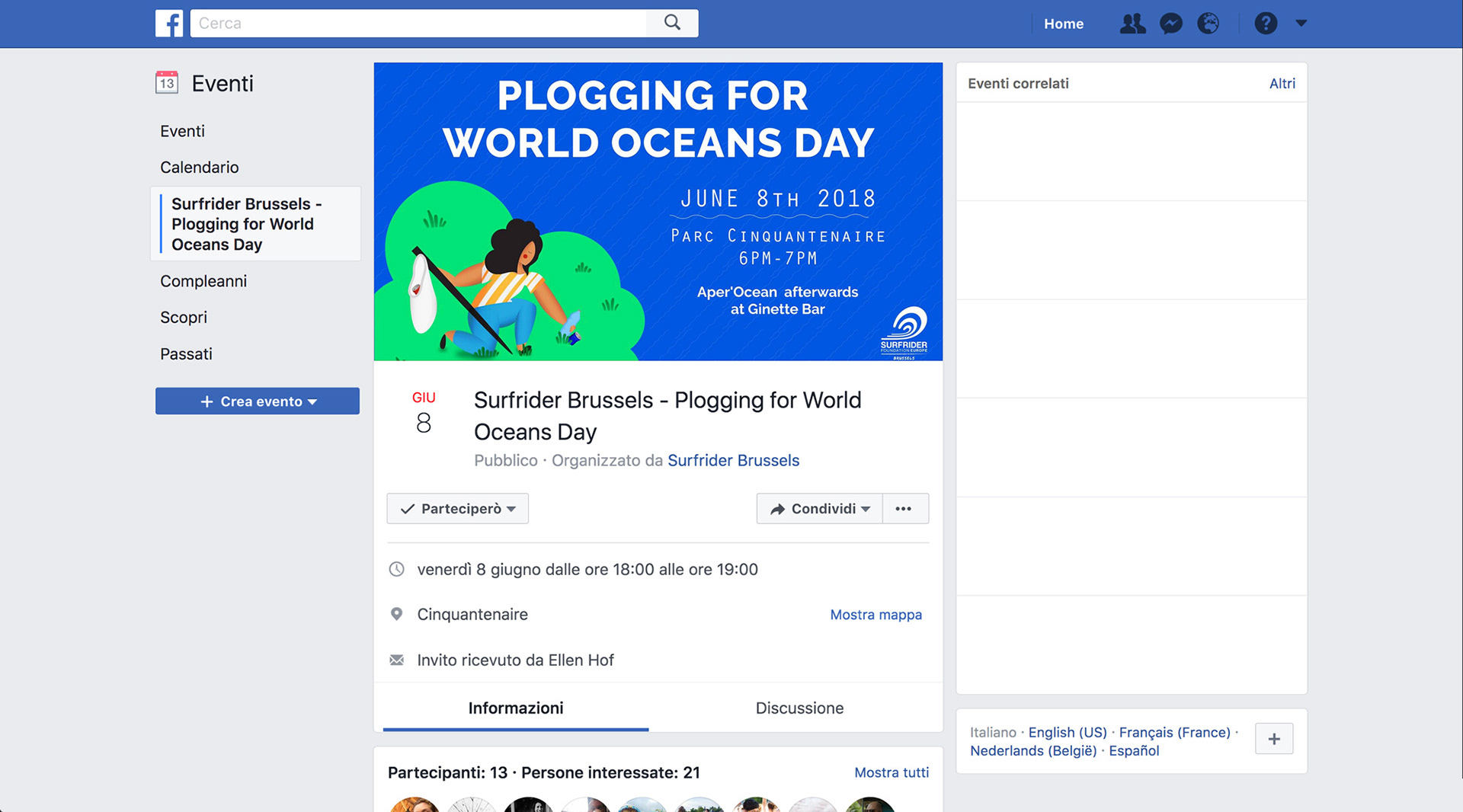
Task: Switch language to English (US)
Action: (x=1067, y=732)
